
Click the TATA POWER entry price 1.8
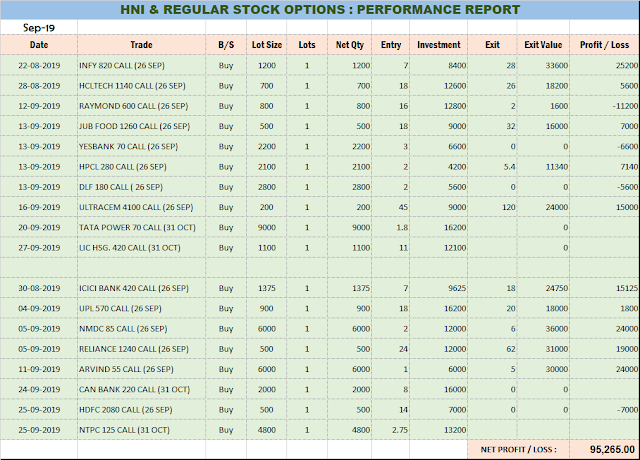click(x=402, y=227)
